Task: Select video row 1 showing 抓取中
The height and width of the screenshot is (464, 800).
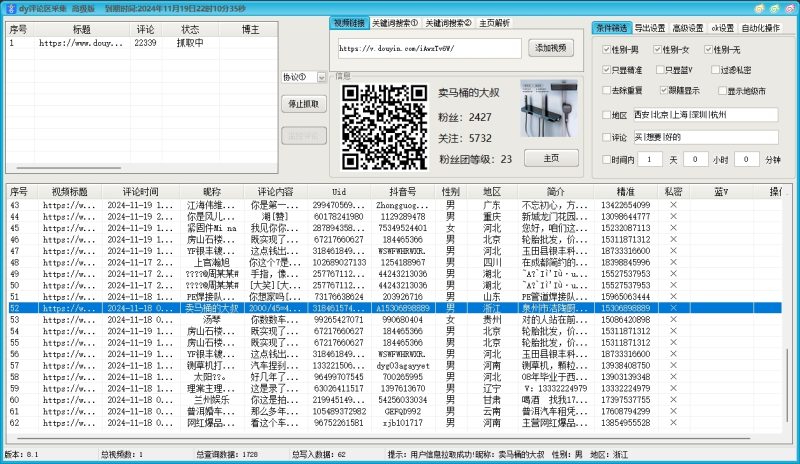Action: click(x=141, y=43)
